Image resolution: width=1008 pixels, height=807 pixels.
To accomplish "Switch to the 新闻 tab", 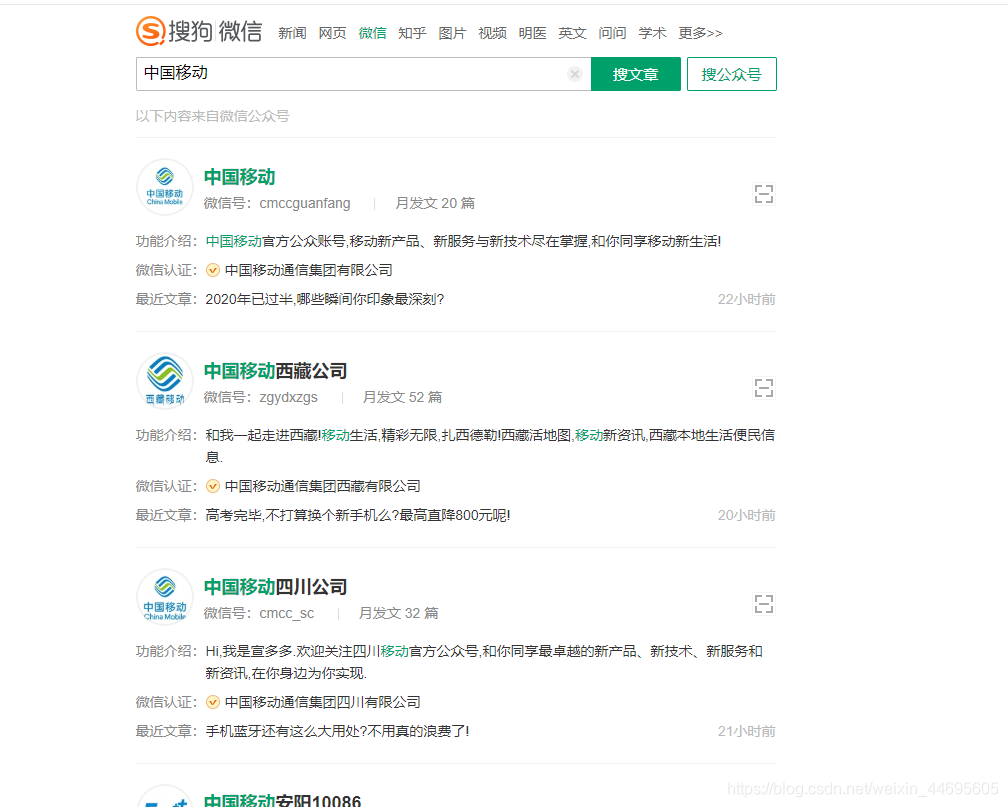I will pyautogui.click(x=292, y=33).
